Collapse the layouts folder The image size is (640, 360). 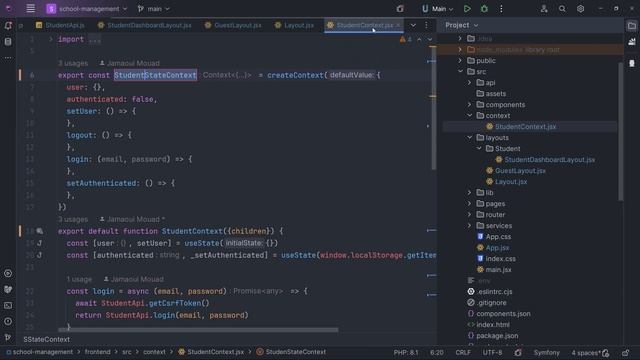(x=469, y=138)
